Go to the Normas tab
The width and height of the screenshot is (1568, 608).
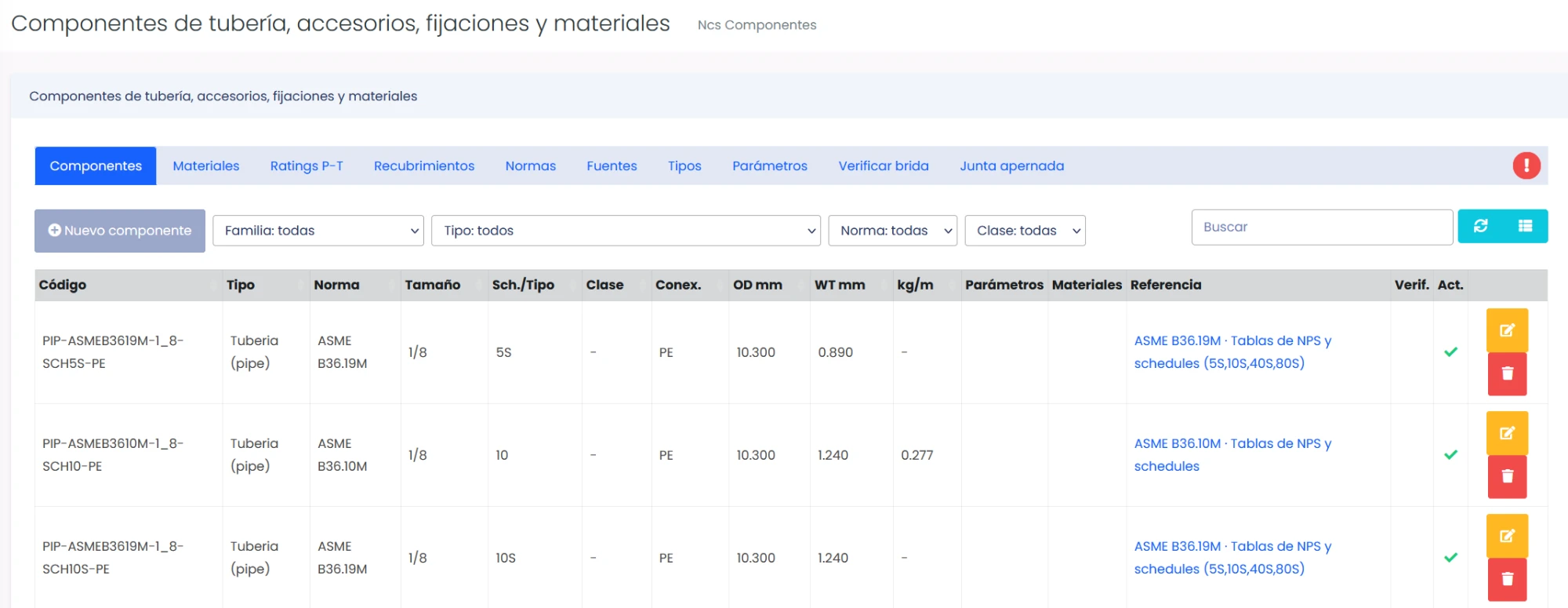tap(531, 166)
